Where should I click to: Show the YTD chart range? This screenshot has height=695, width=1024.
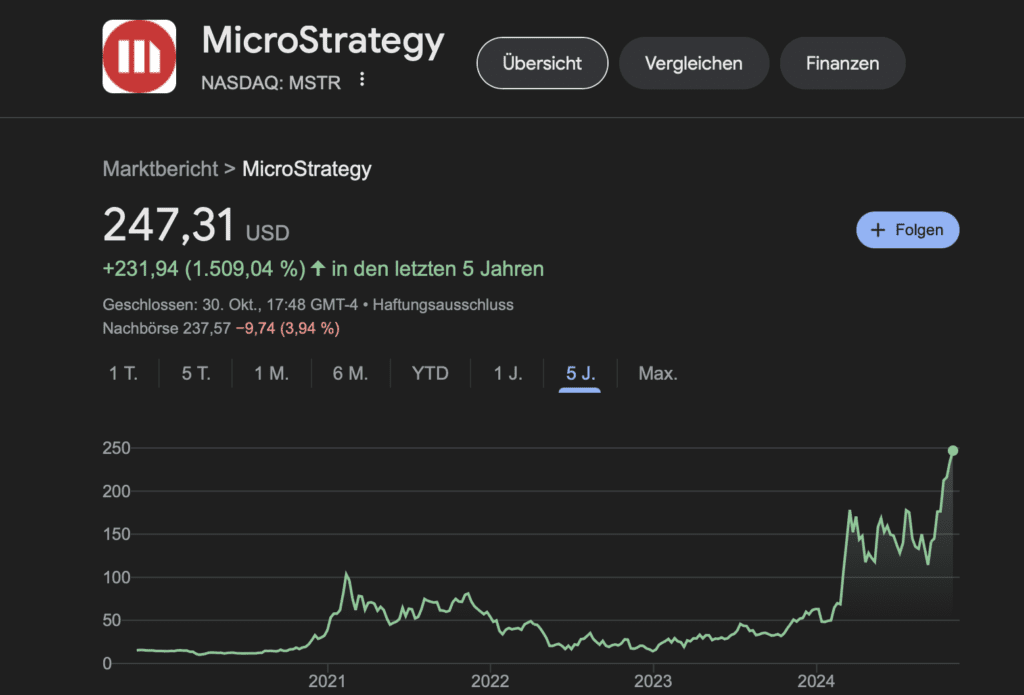(x=430, y=373)
